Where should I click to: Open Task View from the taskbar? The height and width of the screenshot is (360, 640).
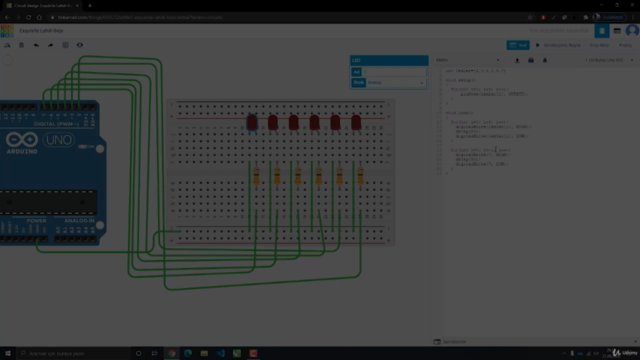point(155,353)
